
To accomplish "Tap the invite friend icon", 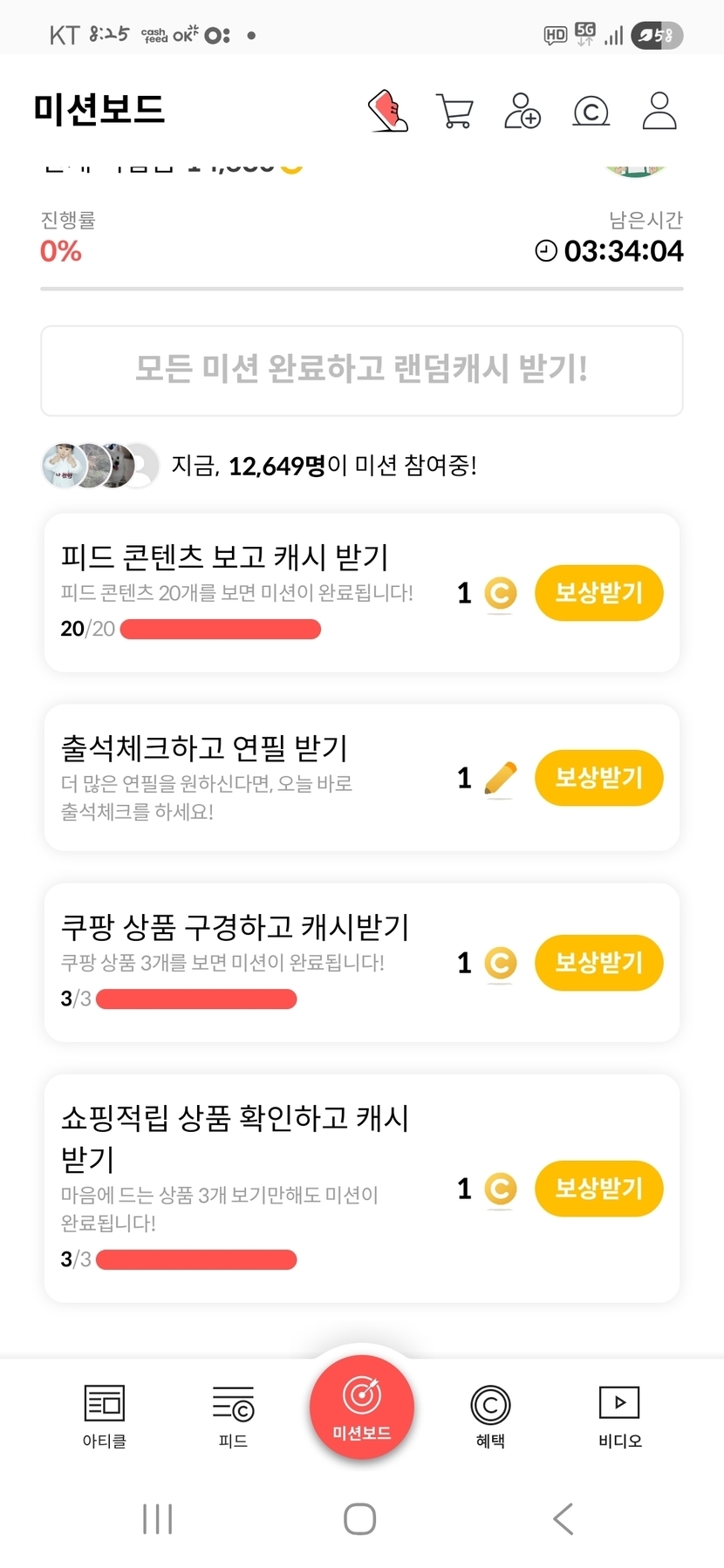I will pos(522,112).
